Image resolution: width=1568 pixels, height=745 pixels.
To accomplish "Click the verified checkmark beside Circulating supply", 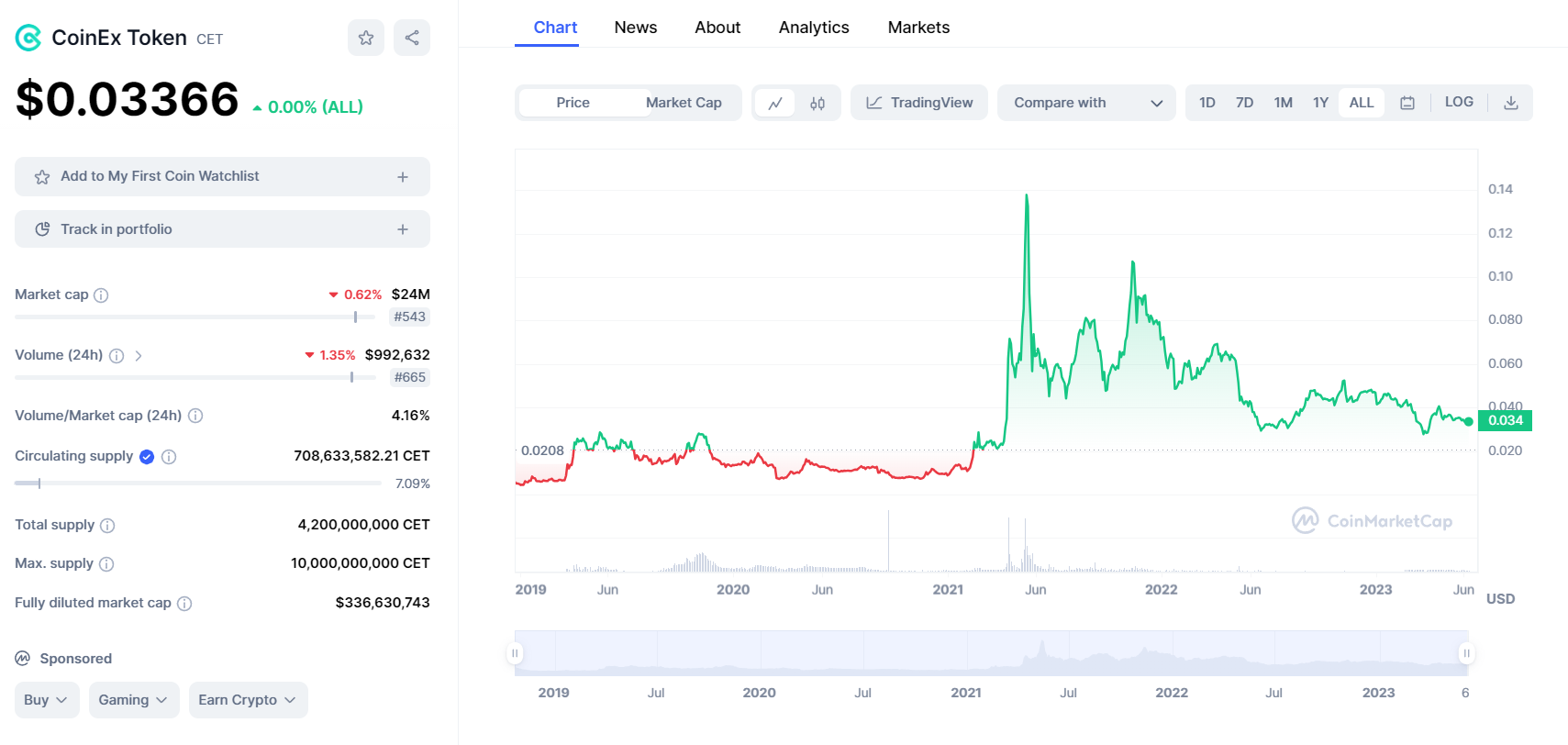I will tap(147, 457).
